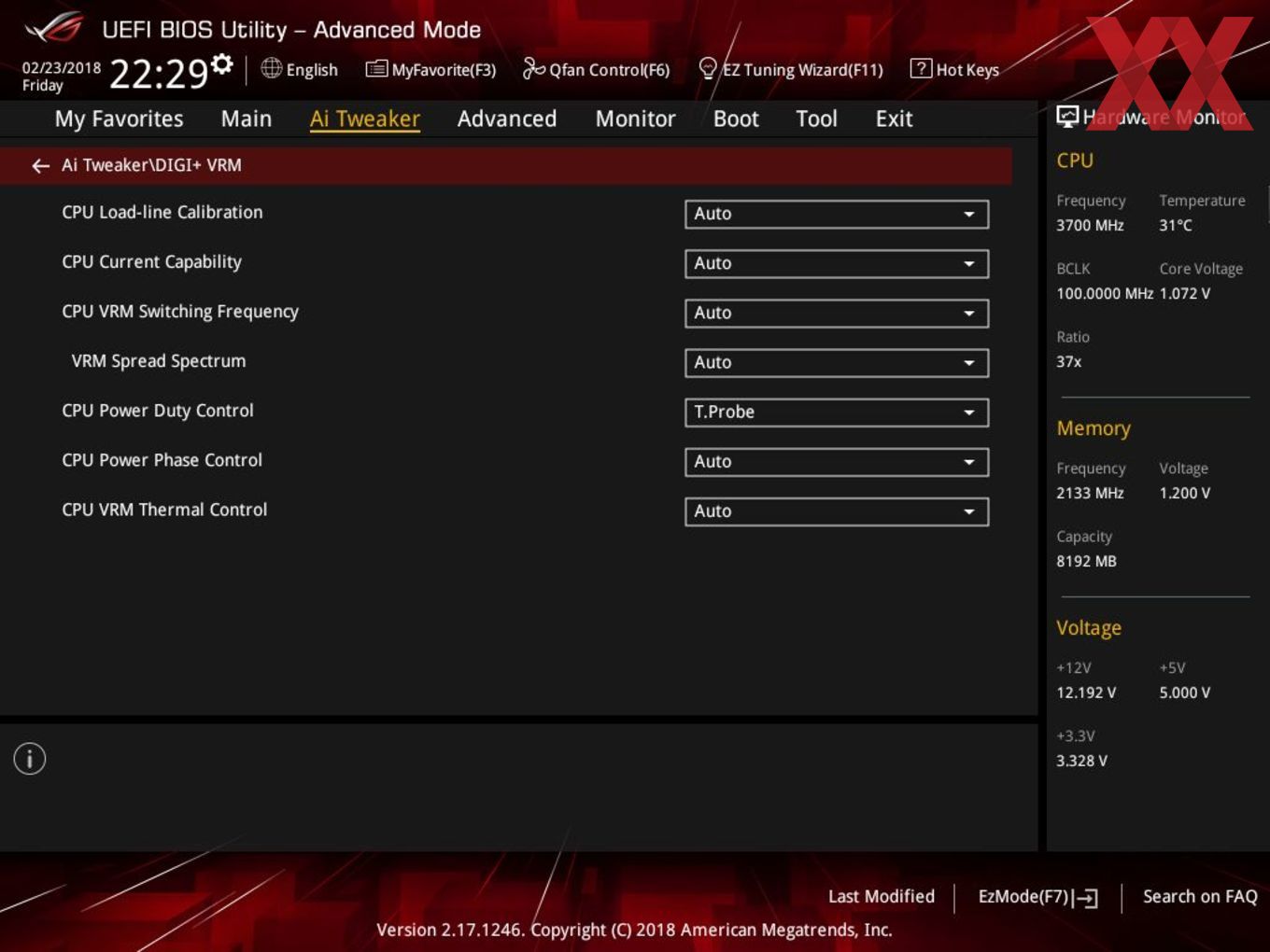Switch to the My Favorites tab

[119, 119]
